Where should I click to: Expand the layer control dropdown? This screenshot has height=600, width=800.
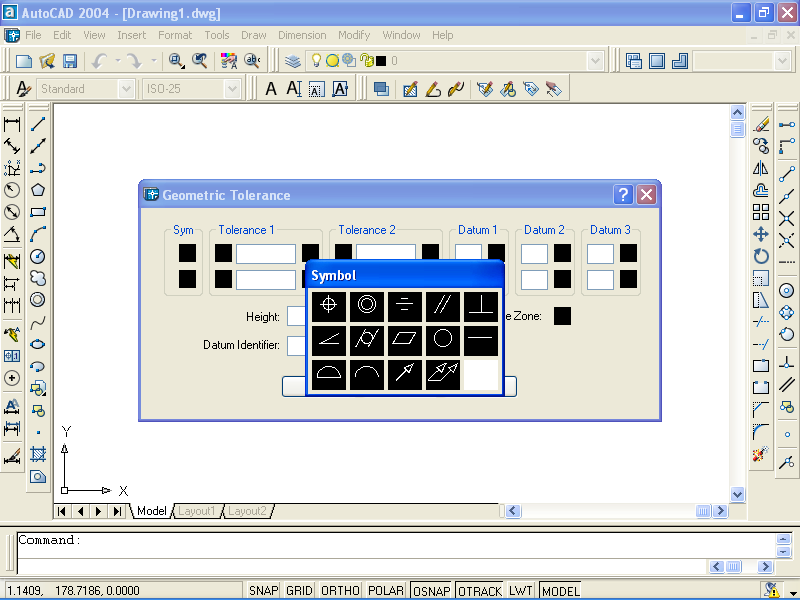coord(595,61)
